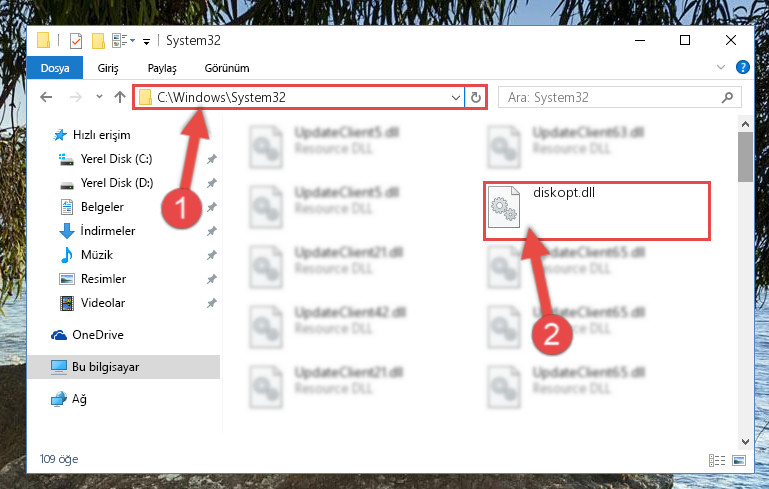The image size is (769, 489).
Task: Go up one folder level
Action: (120, 97)
